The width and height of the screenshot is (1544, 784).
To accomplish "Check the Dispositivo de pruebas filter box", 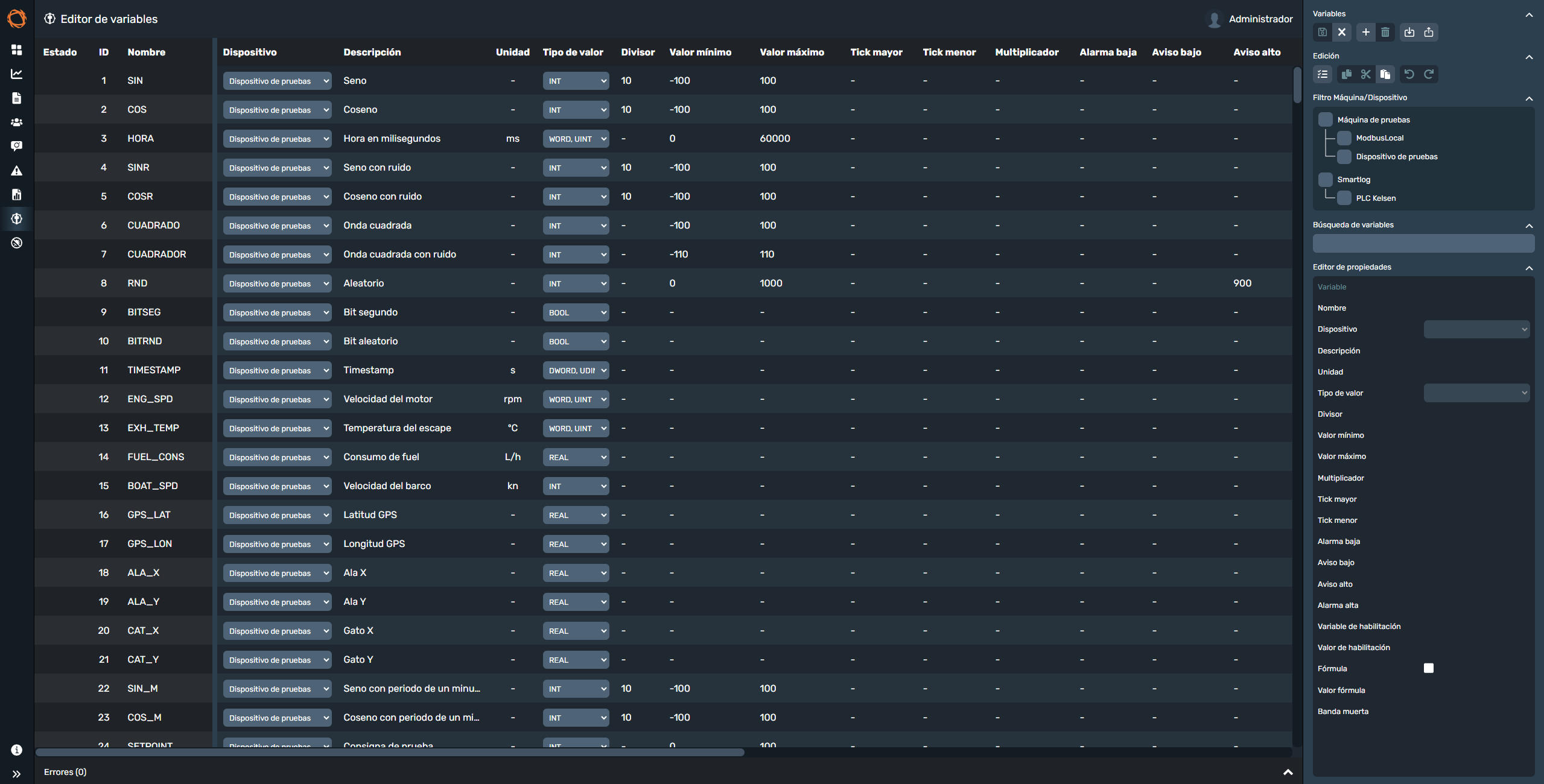I will point(1344,157).
